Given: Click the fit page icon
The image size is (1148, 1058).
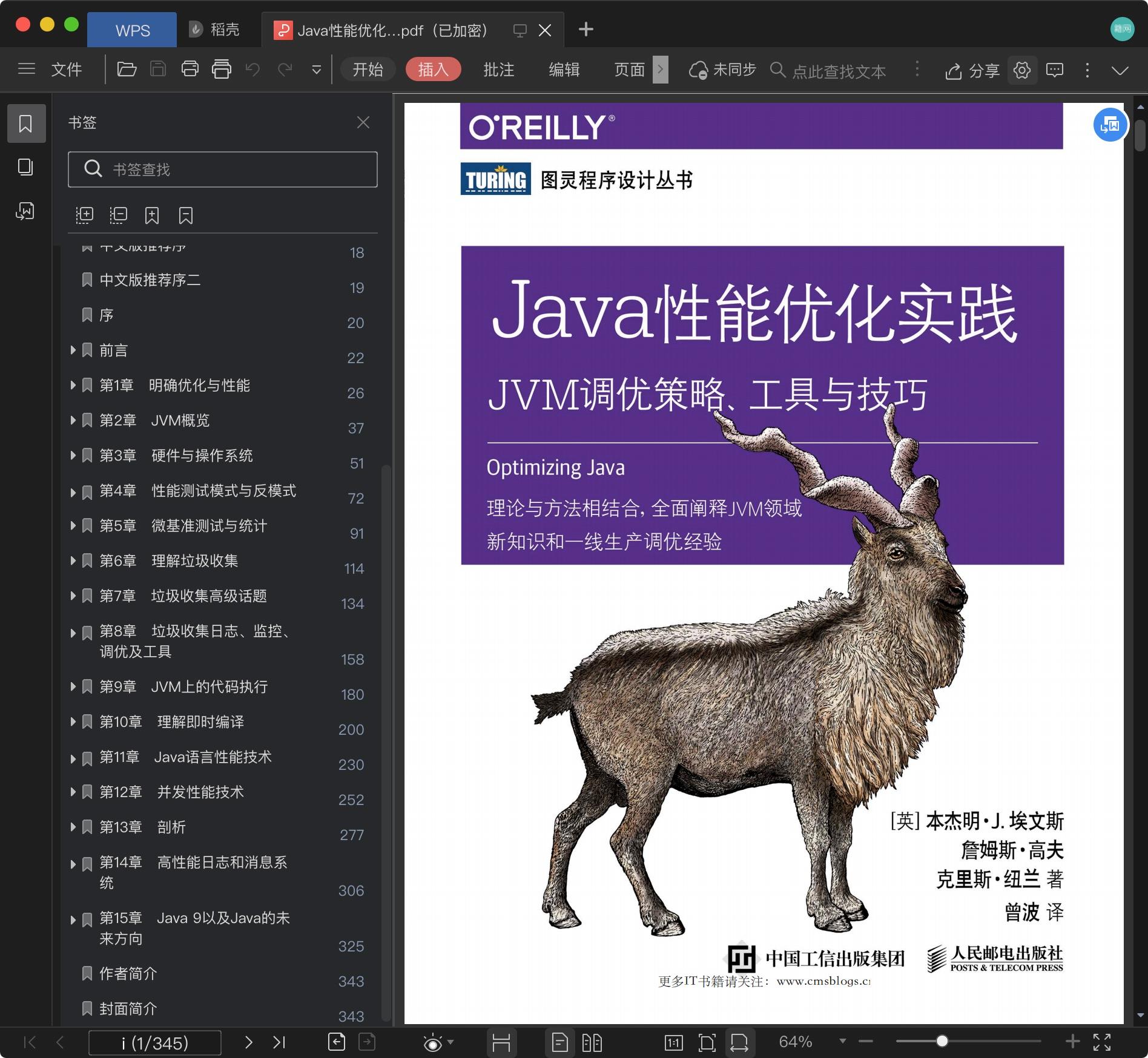Looking at the screenshot, I should [707, 1042].
